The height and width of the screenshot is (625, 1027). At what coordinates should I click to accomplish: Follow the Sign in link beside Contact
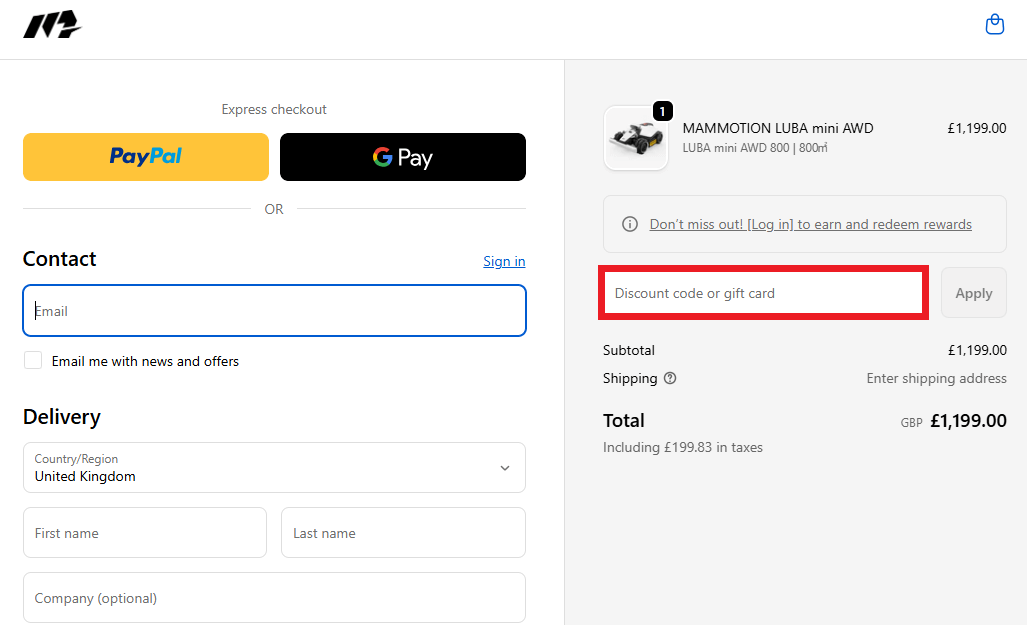click(504, 261)
